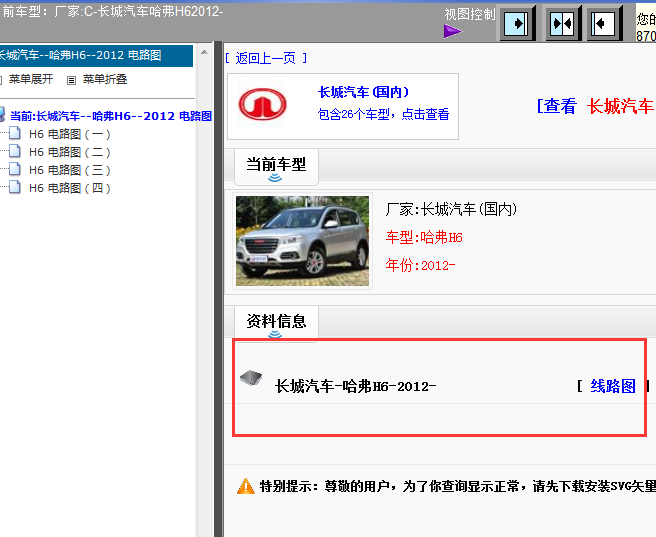Screen dimensions: 656x537
Task: Click the document icon beside H6 电路图 (二)
Action: pyautogui.click(x=15, y=151)
